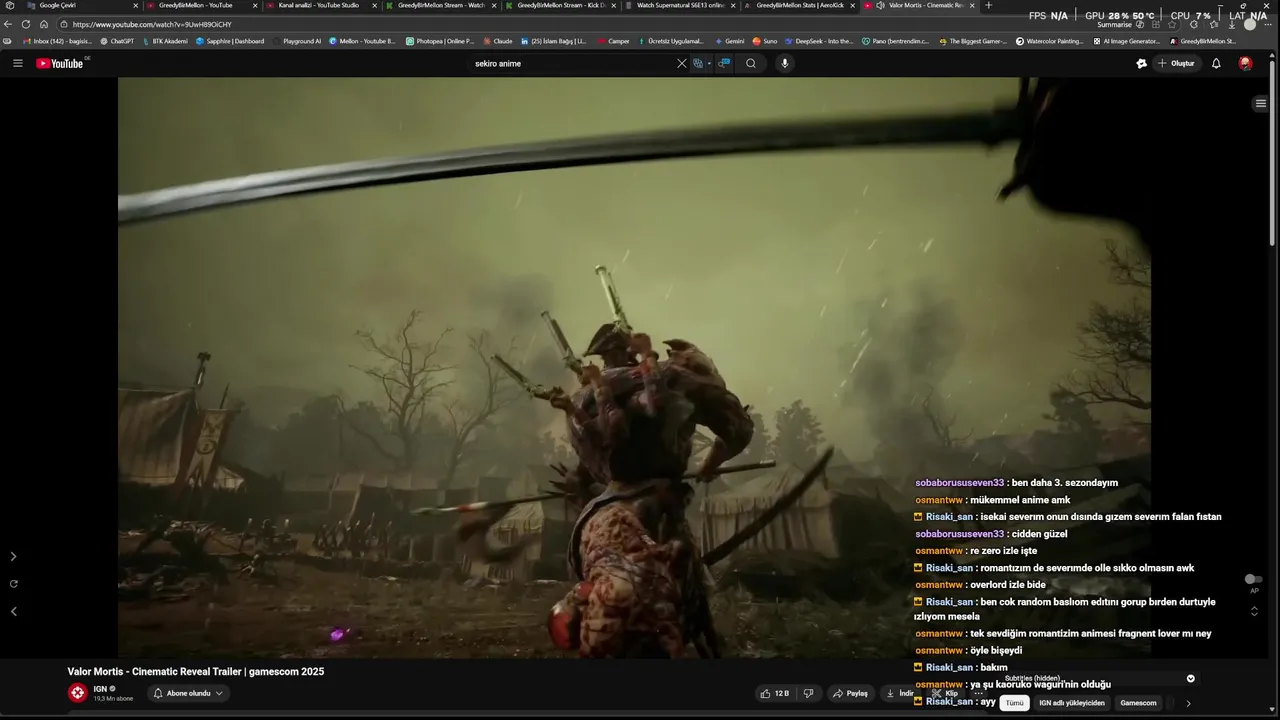The height and width of the screenshot is (720, 1280).
Task: Open the Sapphire Dashboard bookmark
Action: pyautogui.click(x=230, y=41)
